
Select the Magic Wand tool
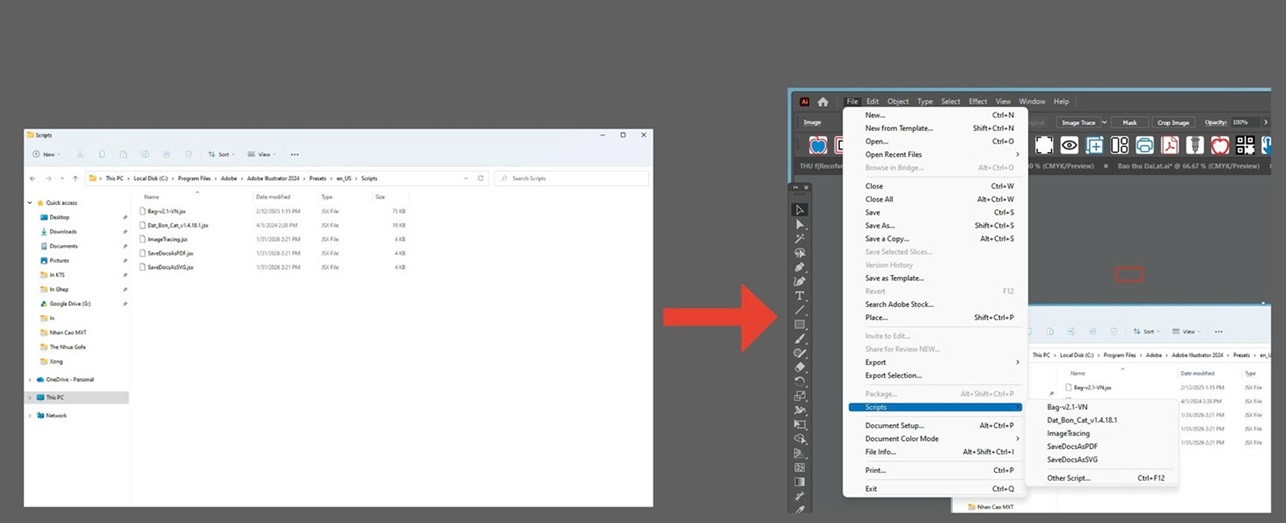800,239
